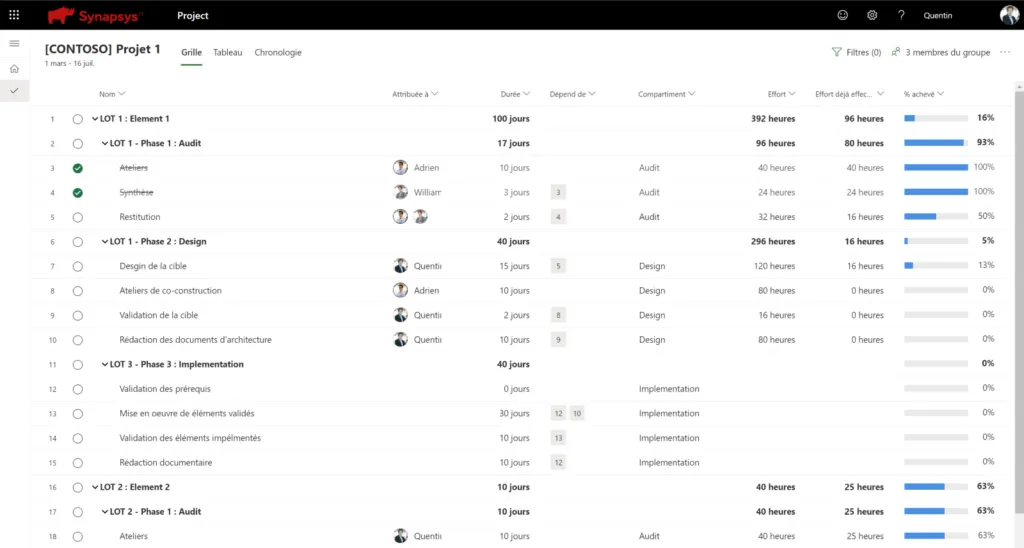Click the smiley feedback icon
Image resolution: width=1024 pixels, height=548 pixels.
842,15
